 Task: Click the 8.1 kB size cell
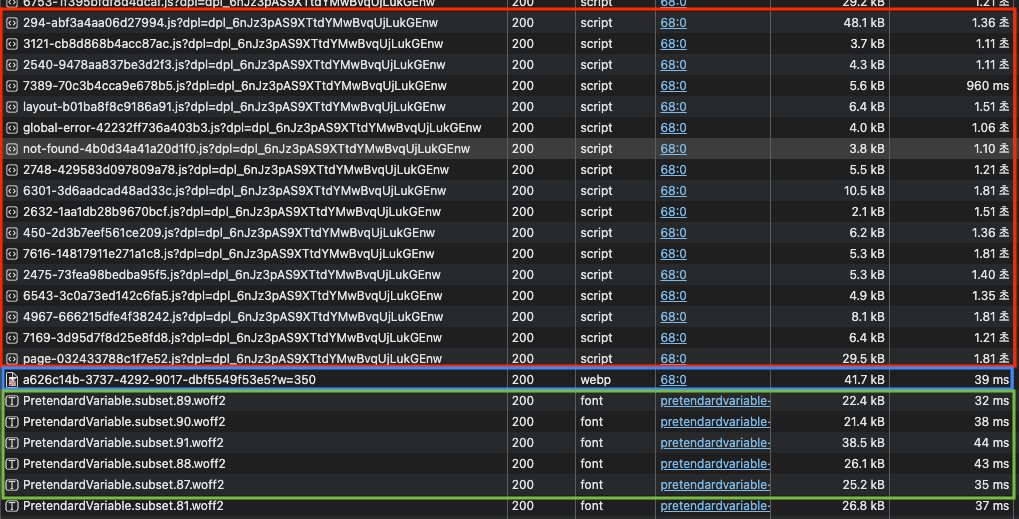click(867, 317)
